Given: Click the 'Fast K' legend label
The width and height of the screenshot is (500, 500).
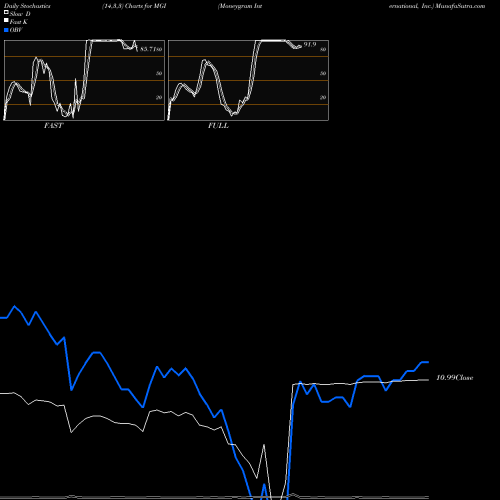Looking at the screenshot, I should pyautogui.click(x=19, y=22).
